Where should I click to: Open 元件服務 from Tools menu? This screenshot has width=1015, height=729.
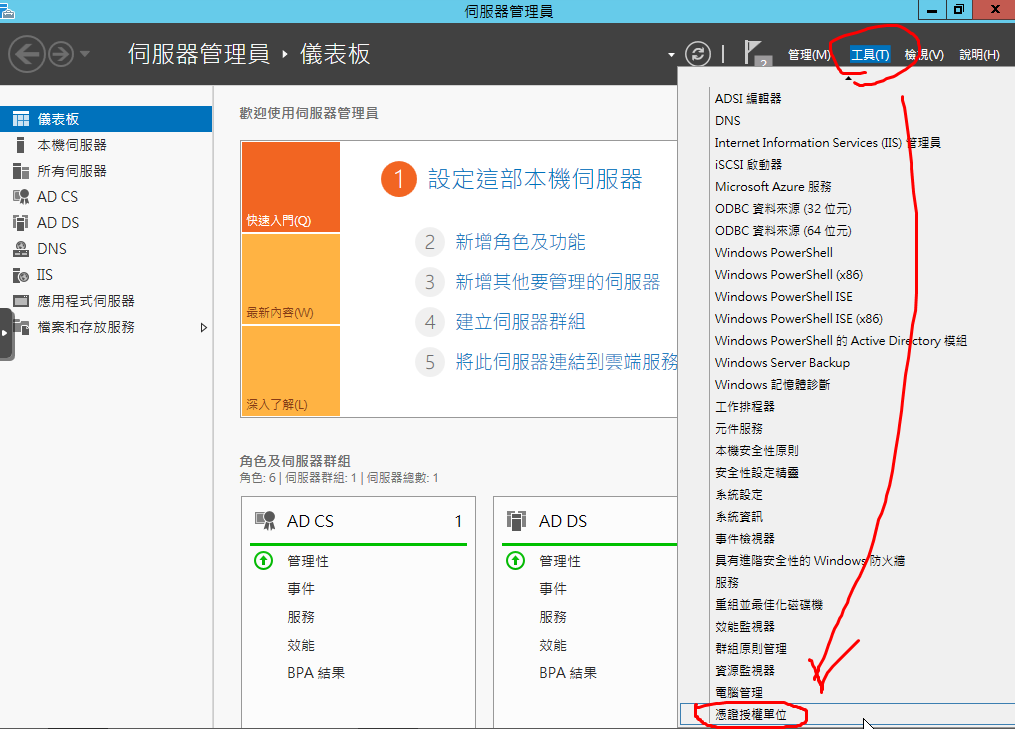pos(739,429)
